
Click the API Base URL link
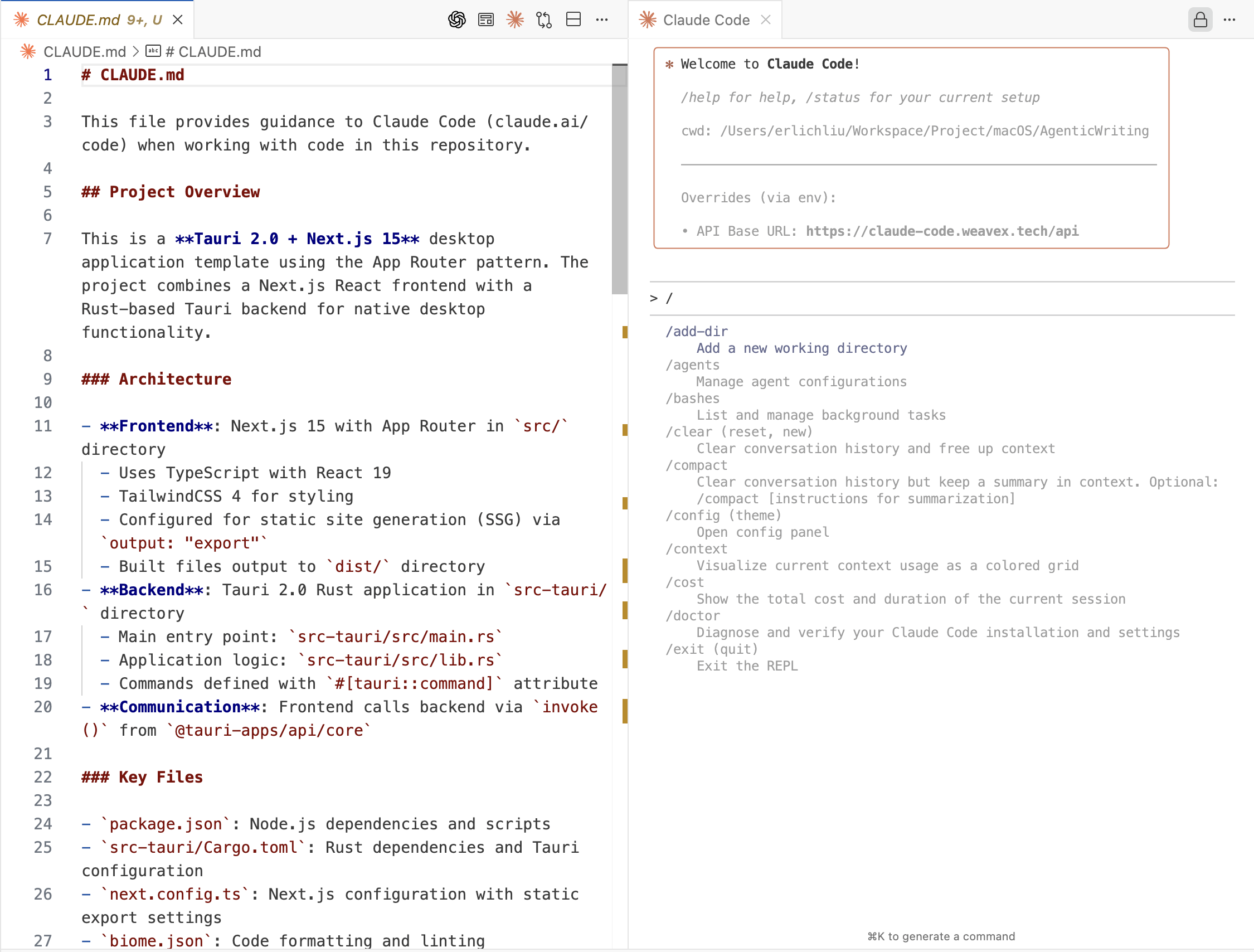[x=942, y=231]
